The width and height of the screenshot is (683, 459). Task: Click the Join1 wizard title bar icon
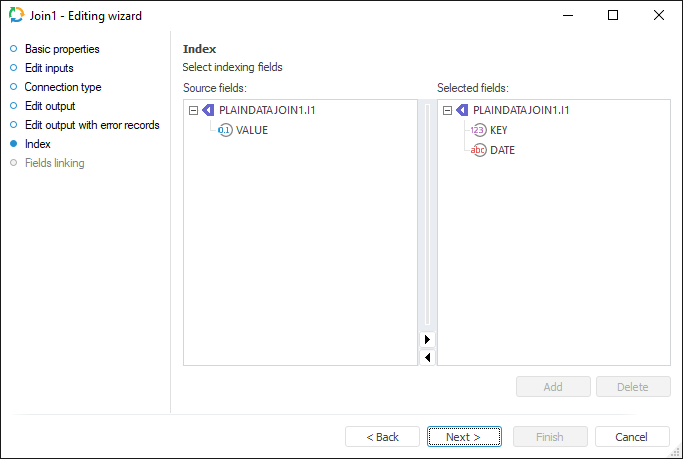tap(15, 16)
